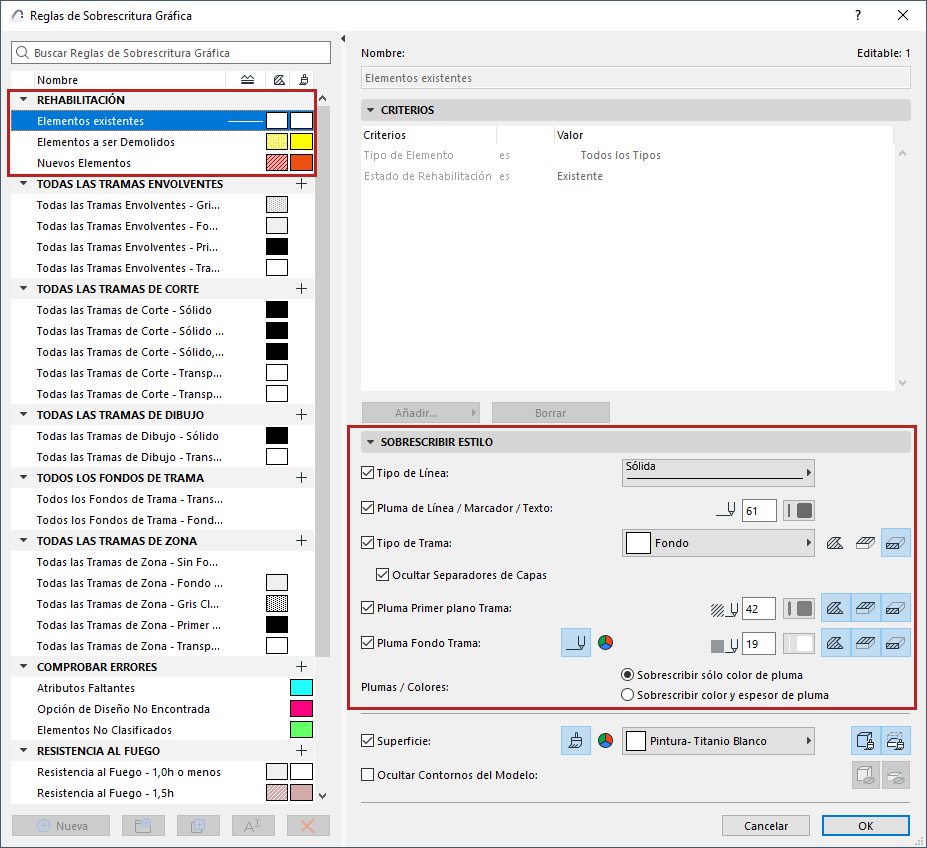Select rule Resistencia al Fuego - 1,5h

click(x=163, y=793)
